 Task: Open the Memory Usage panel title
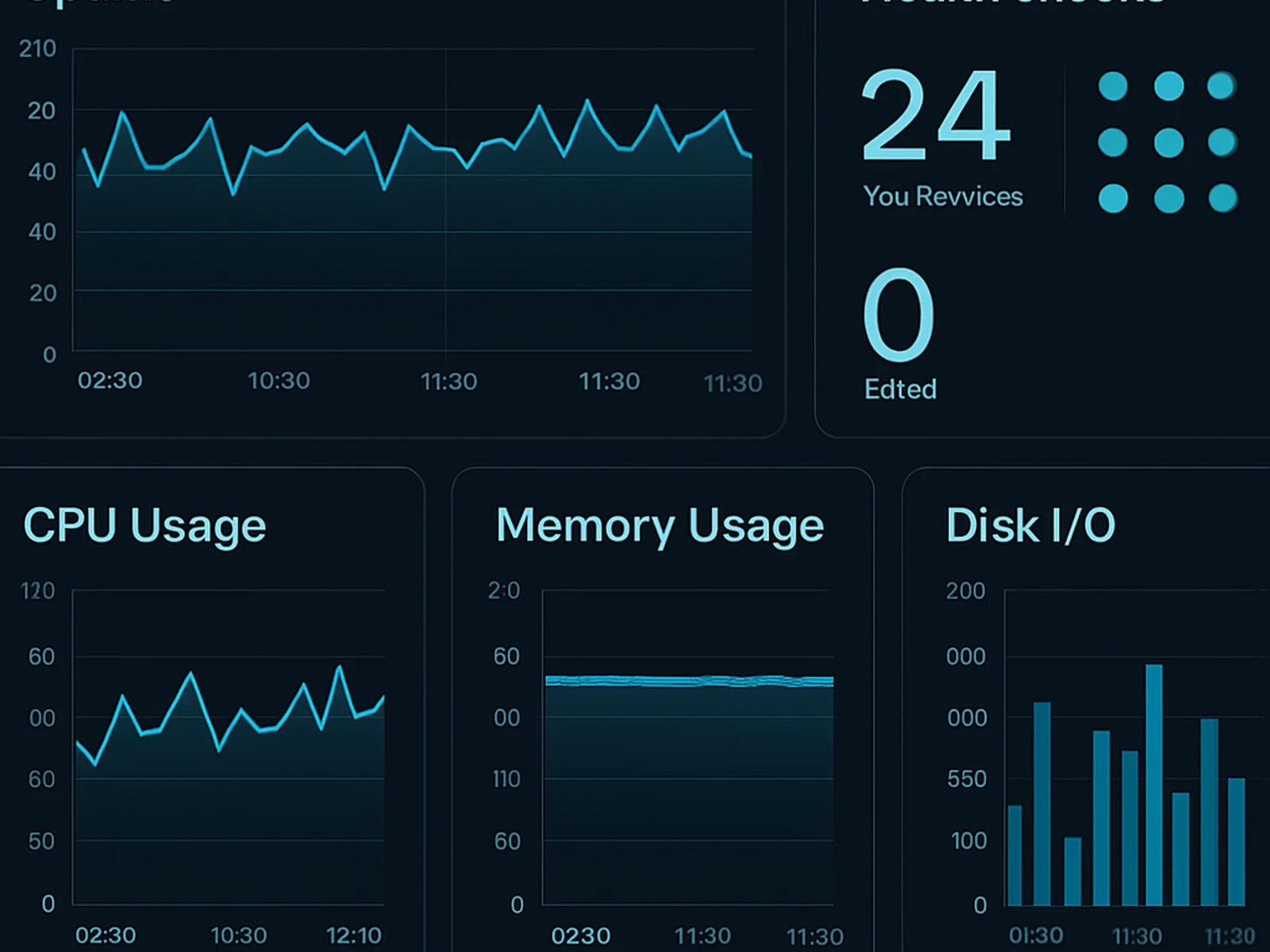(x=660, y=525)
